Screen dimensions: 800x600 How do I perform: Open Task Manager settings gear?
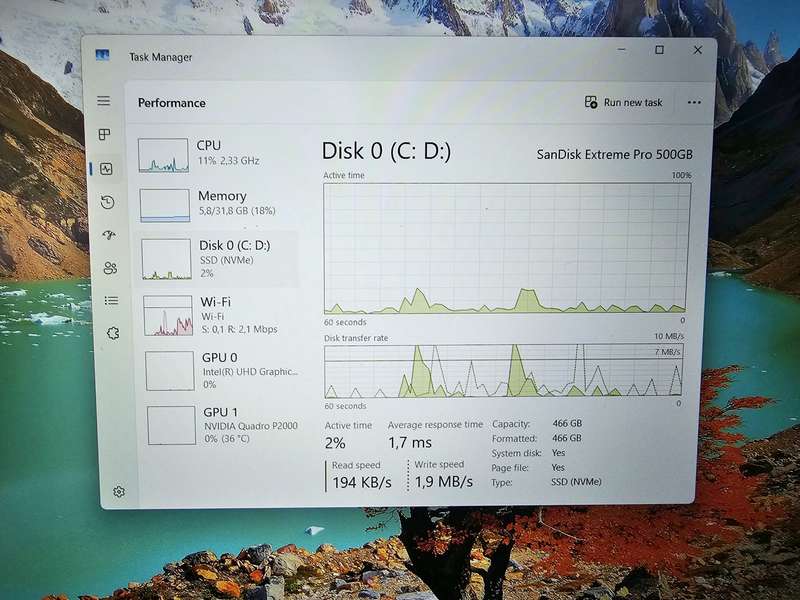(119, 491)
